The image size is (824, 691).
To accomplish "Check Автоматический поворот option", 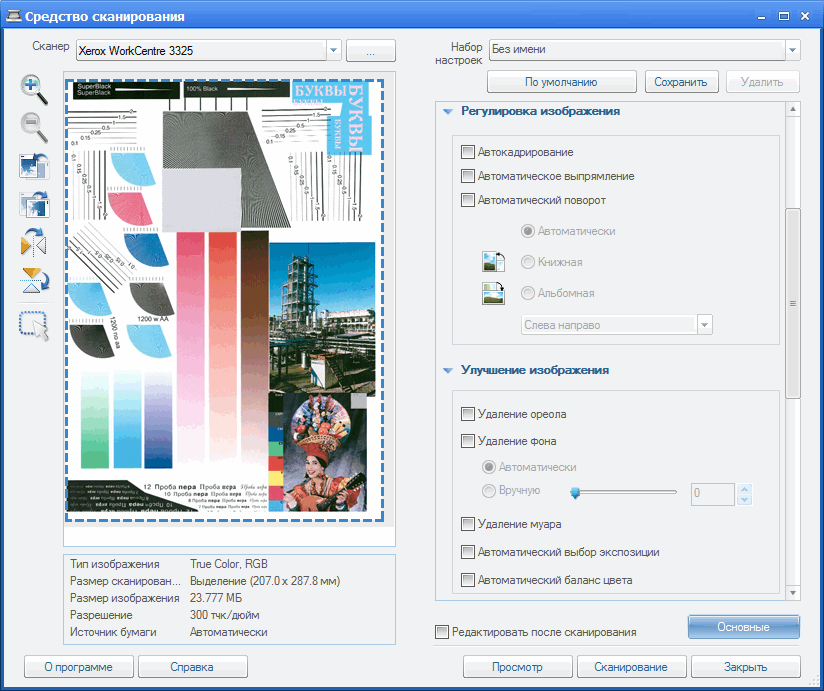I will tap(467, 200).
